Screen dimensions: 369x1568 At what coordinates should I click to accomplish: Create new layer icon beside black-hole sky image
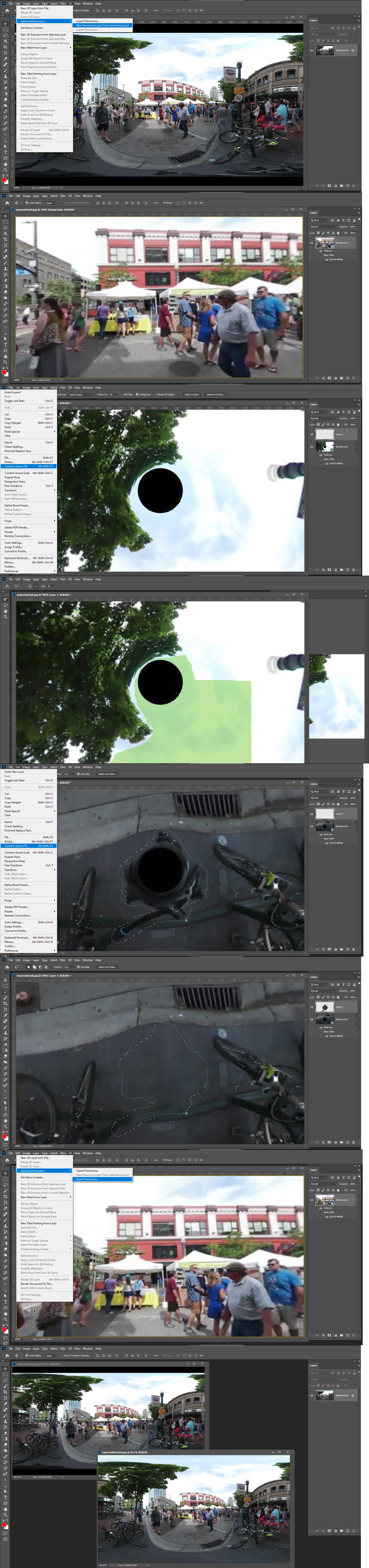(x=347, y=570)
